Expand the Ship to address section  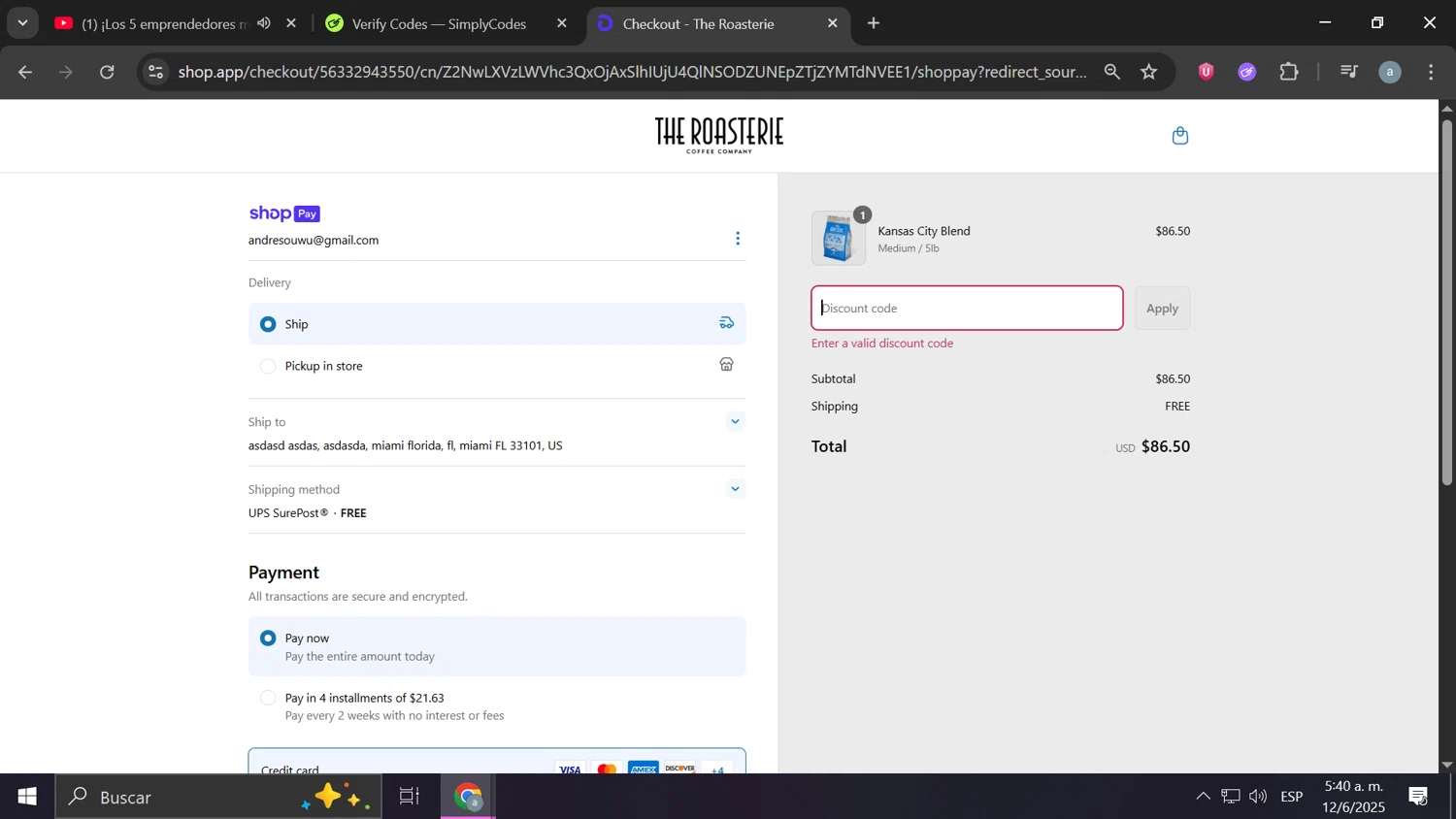pyautogui.click(x=735, y=421)
